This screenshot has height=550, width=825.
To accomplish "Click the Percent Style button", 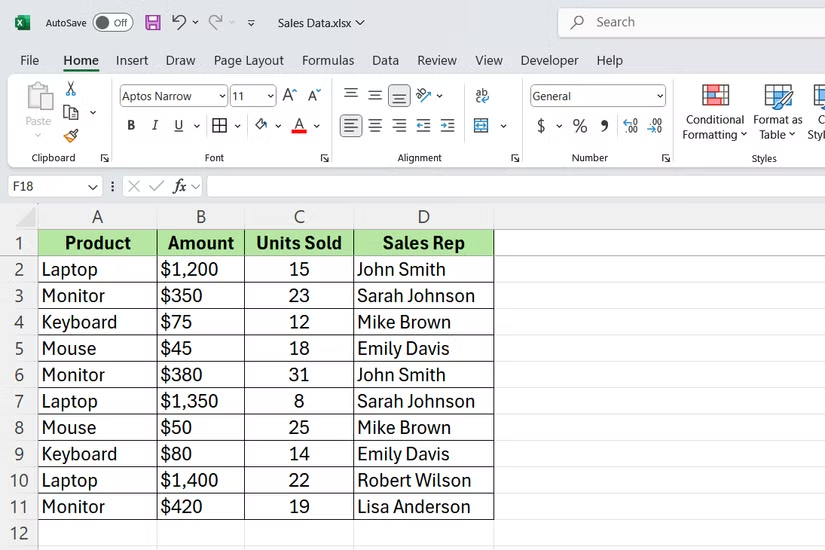I will tap(580, 126).
